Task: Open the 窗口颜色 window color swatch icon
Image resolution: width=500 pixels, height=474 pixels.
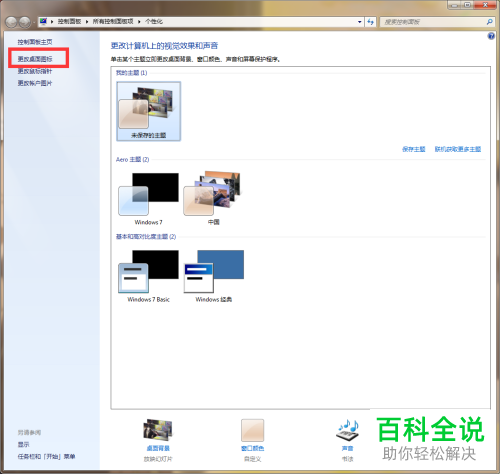Action: point(252,430)
